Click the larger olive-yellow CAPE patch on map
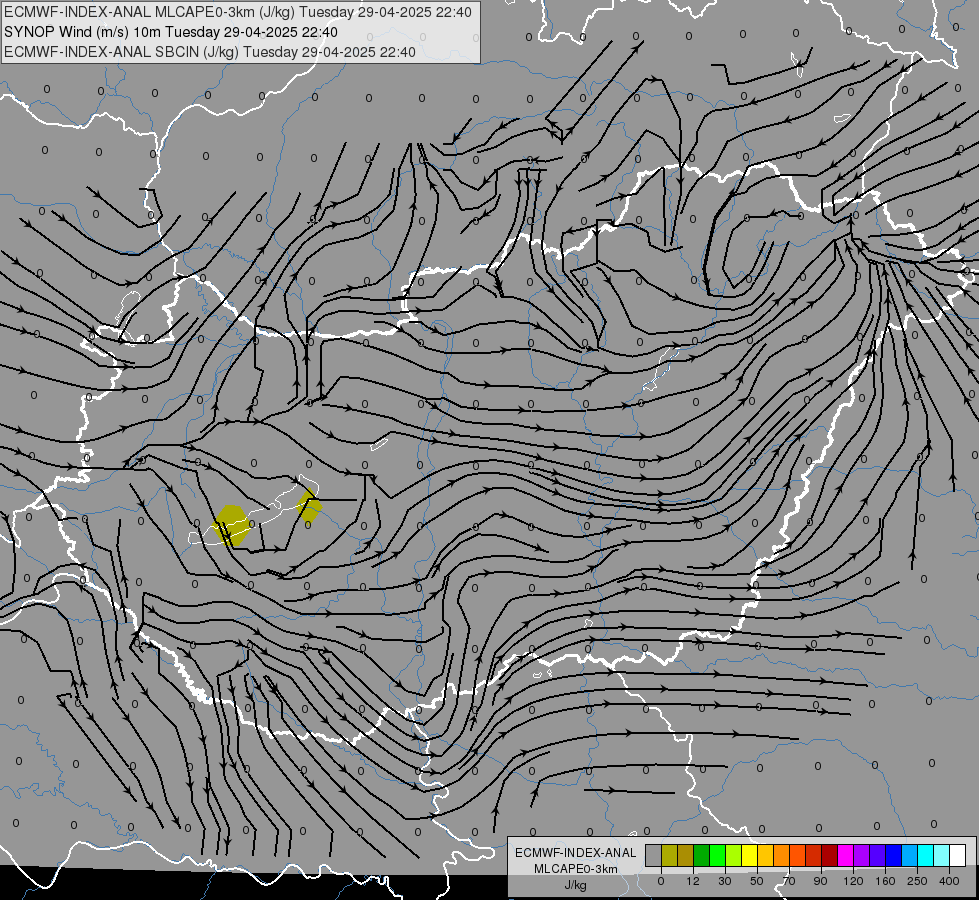 point(232,525)
